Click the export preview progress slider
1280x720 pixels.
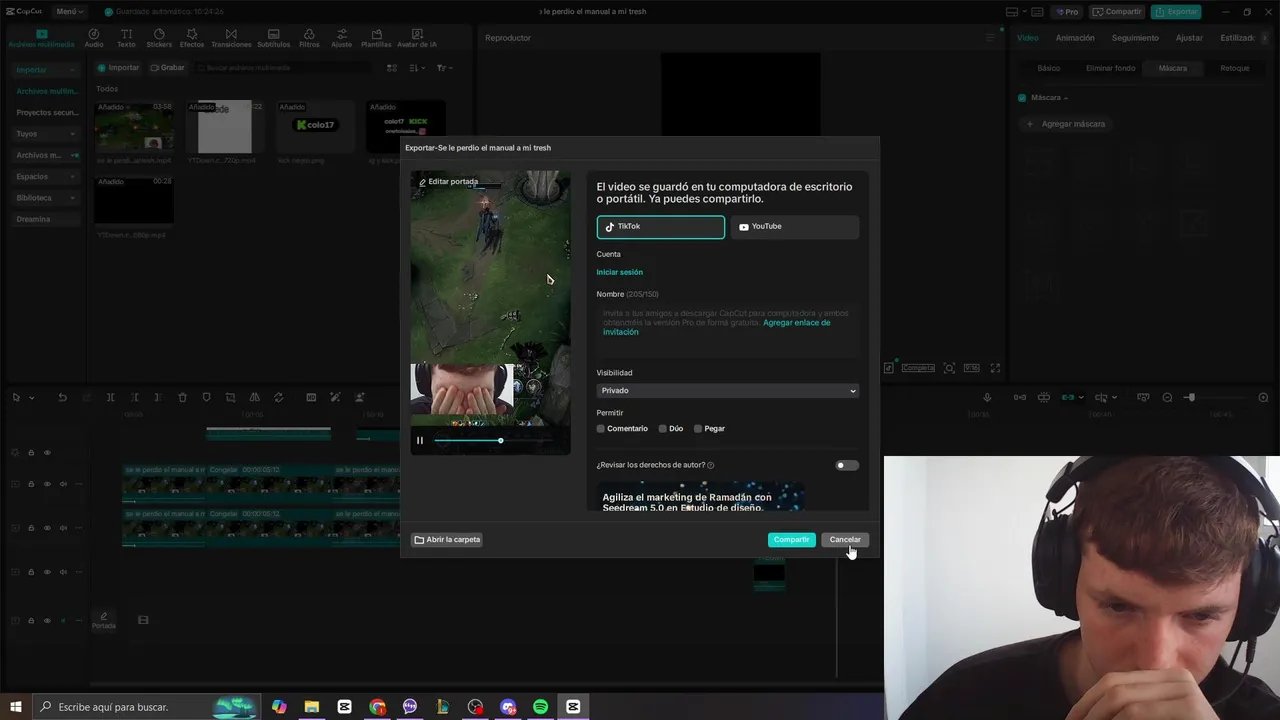[493, 440]
